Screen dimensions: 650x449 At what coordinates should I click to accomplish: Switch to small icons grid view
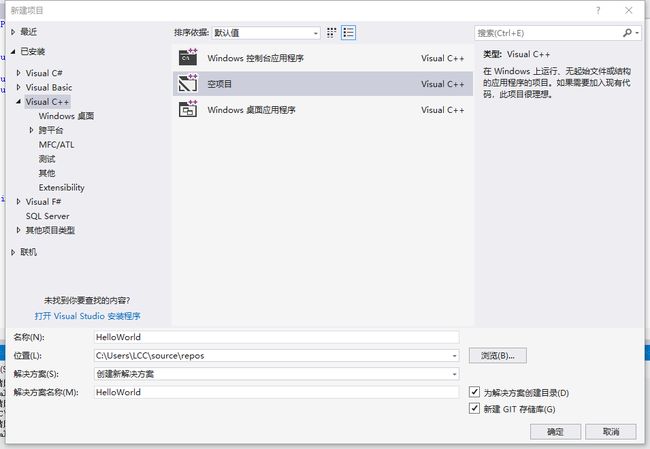[331, 33]
